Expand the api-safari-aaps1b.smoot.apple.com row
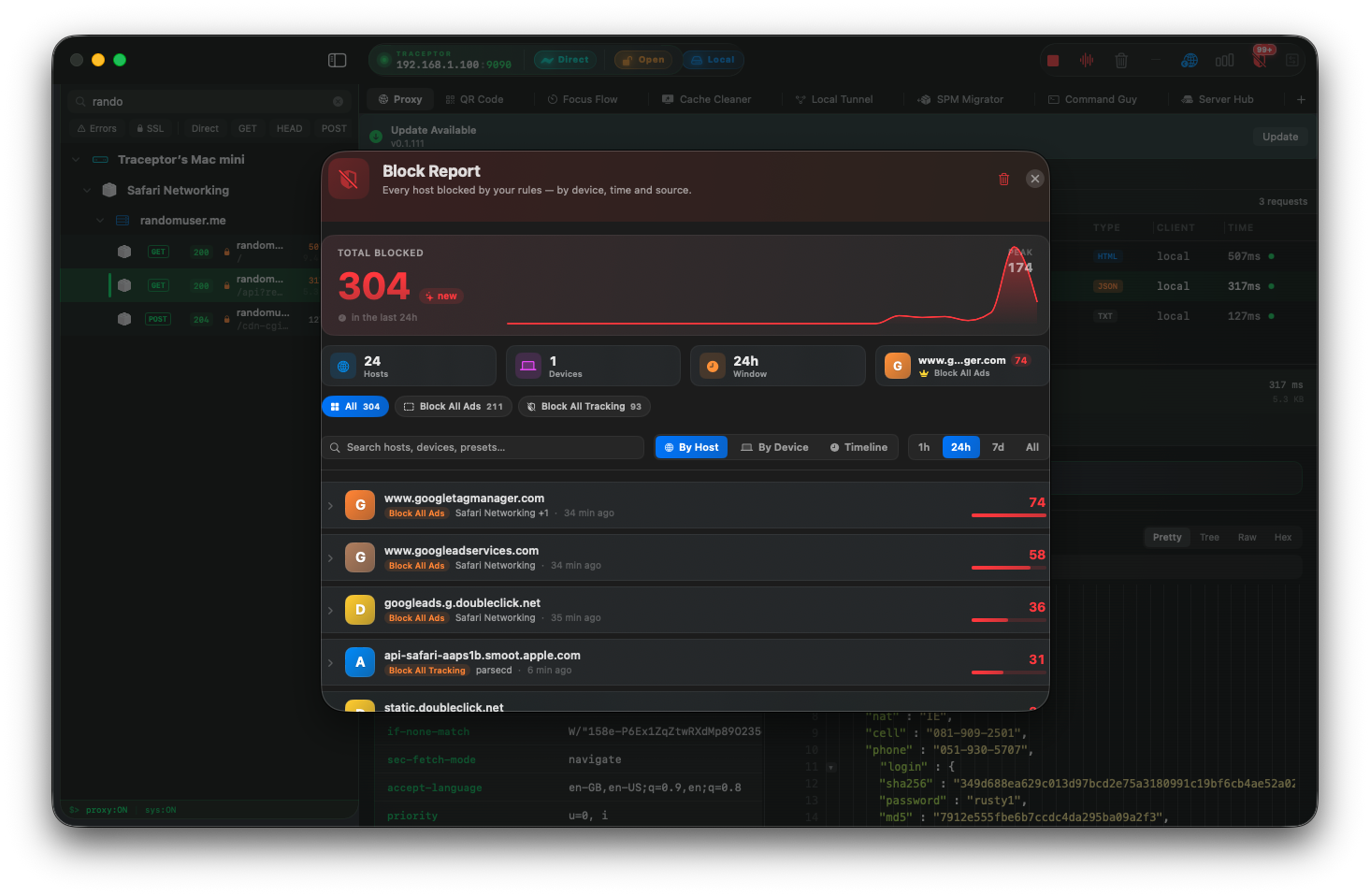The width and height of the screenshot is (1370, 896). click(330, 663)
